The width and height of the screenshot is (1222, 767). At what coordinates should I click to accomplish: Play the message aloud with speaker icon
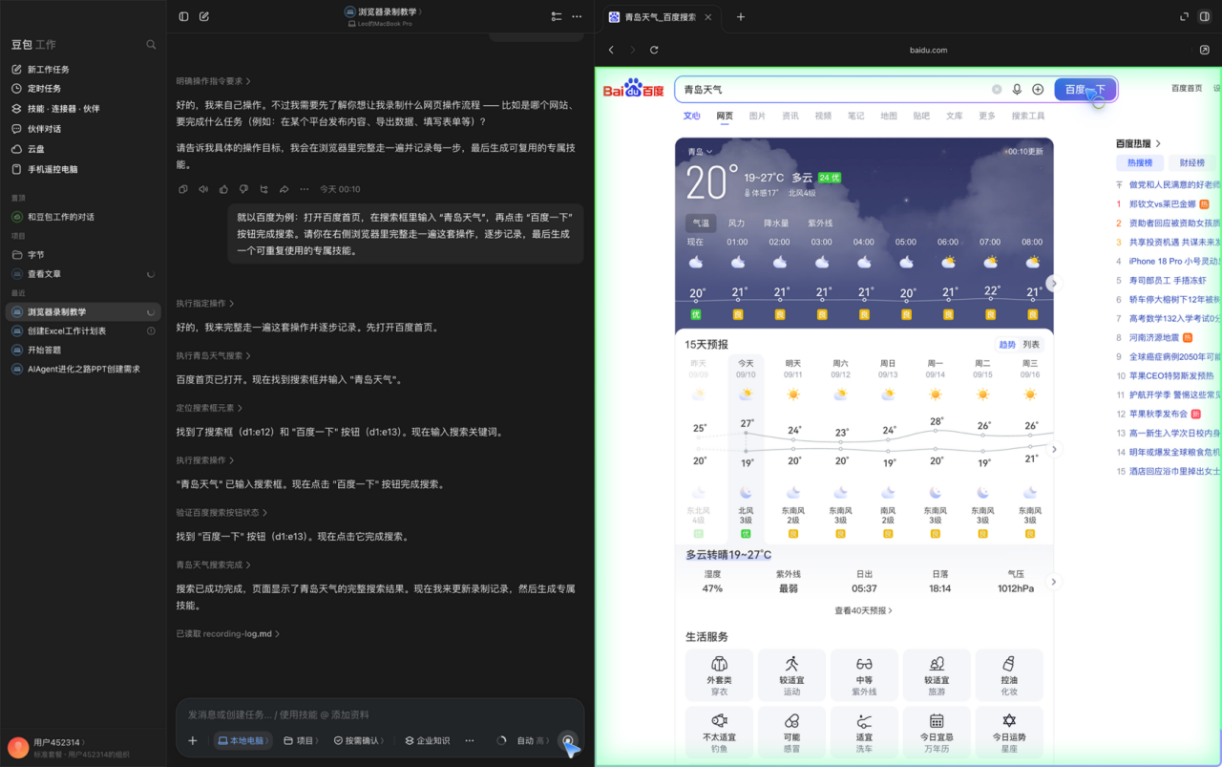coord(203,189)
